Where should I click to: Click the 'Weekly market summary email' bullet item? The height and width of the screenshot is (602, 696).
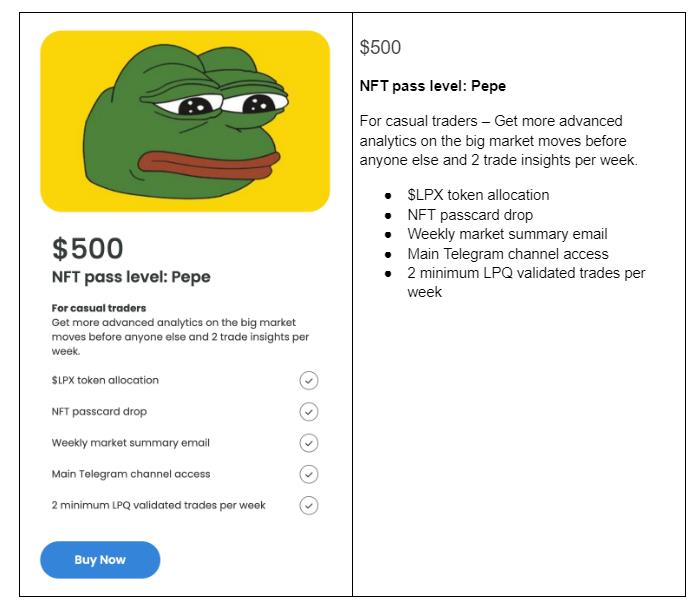(x=507, y=234)
